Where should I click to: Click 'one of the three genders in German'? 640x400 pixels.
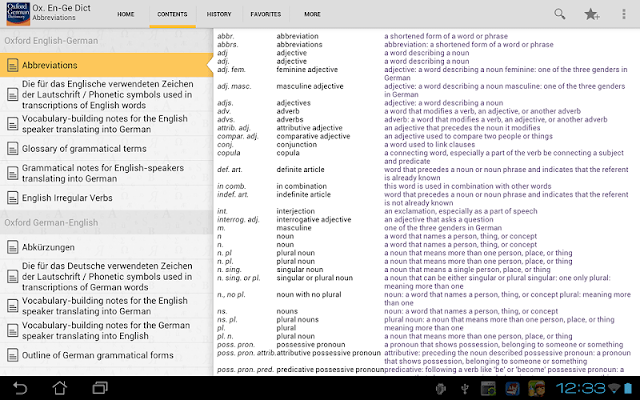(x=443, y=228)
